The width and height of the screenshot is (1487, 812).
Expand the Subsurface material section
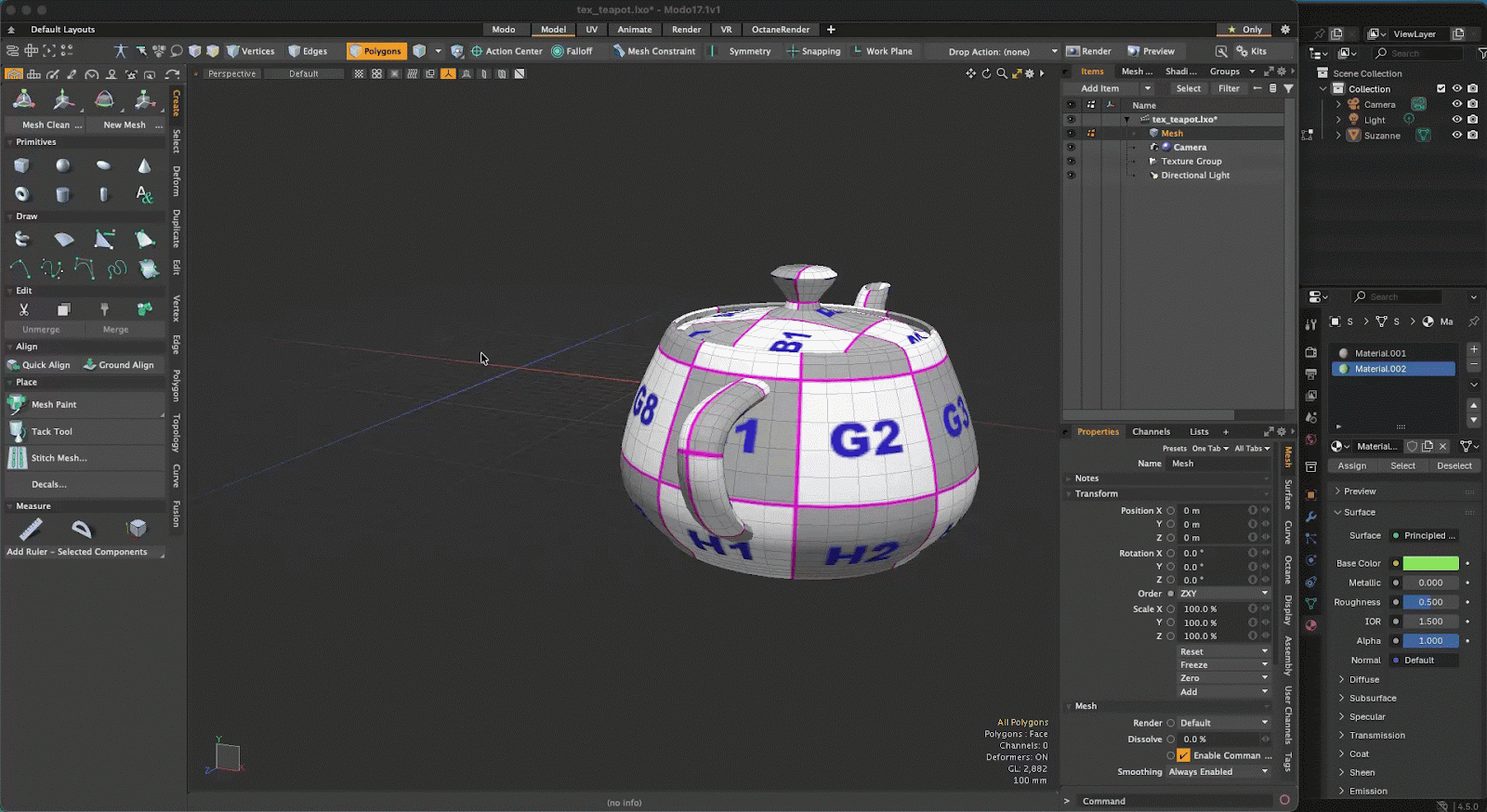coord(1372,698)
